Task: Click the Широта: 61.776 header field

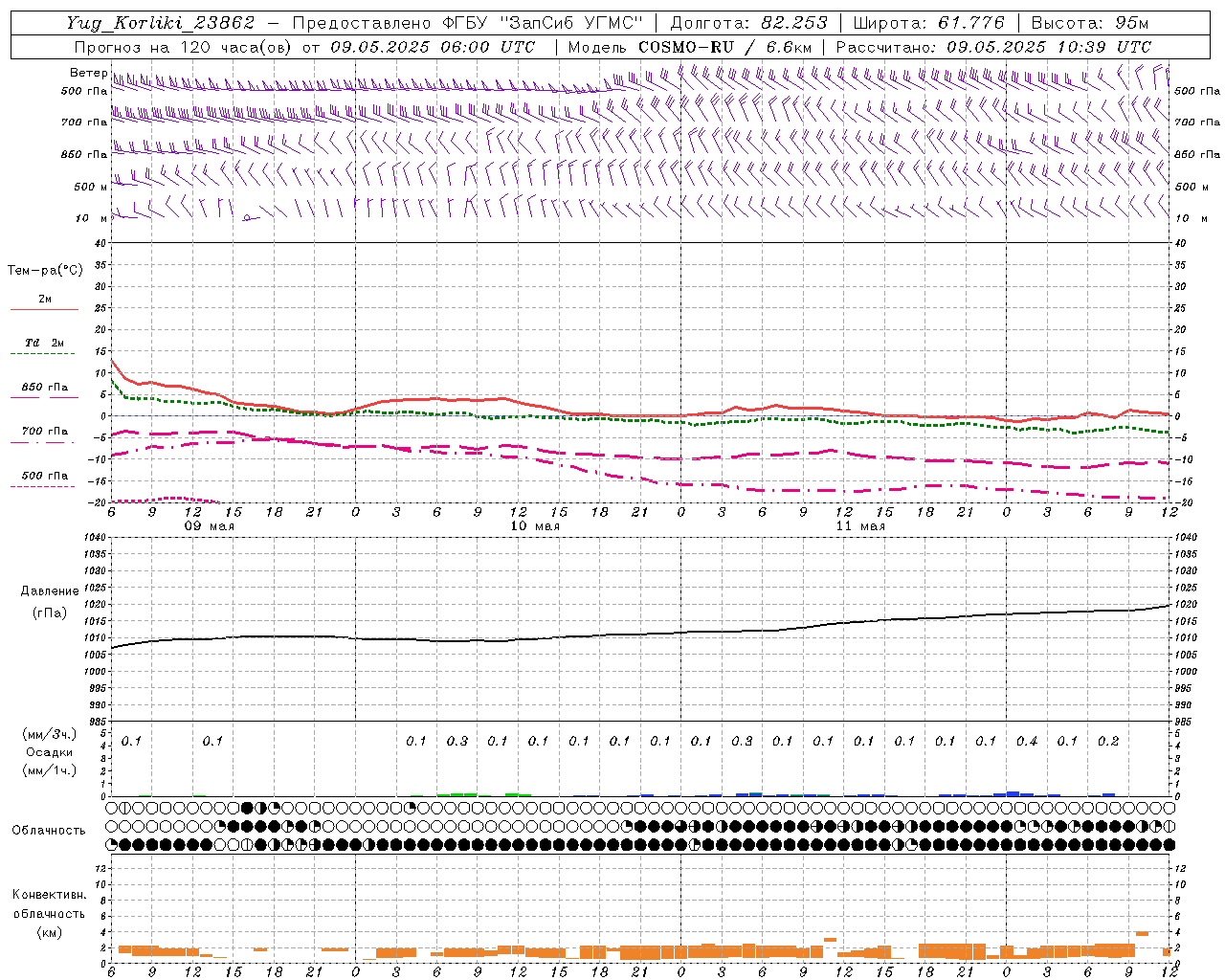Action: (928, 23)
